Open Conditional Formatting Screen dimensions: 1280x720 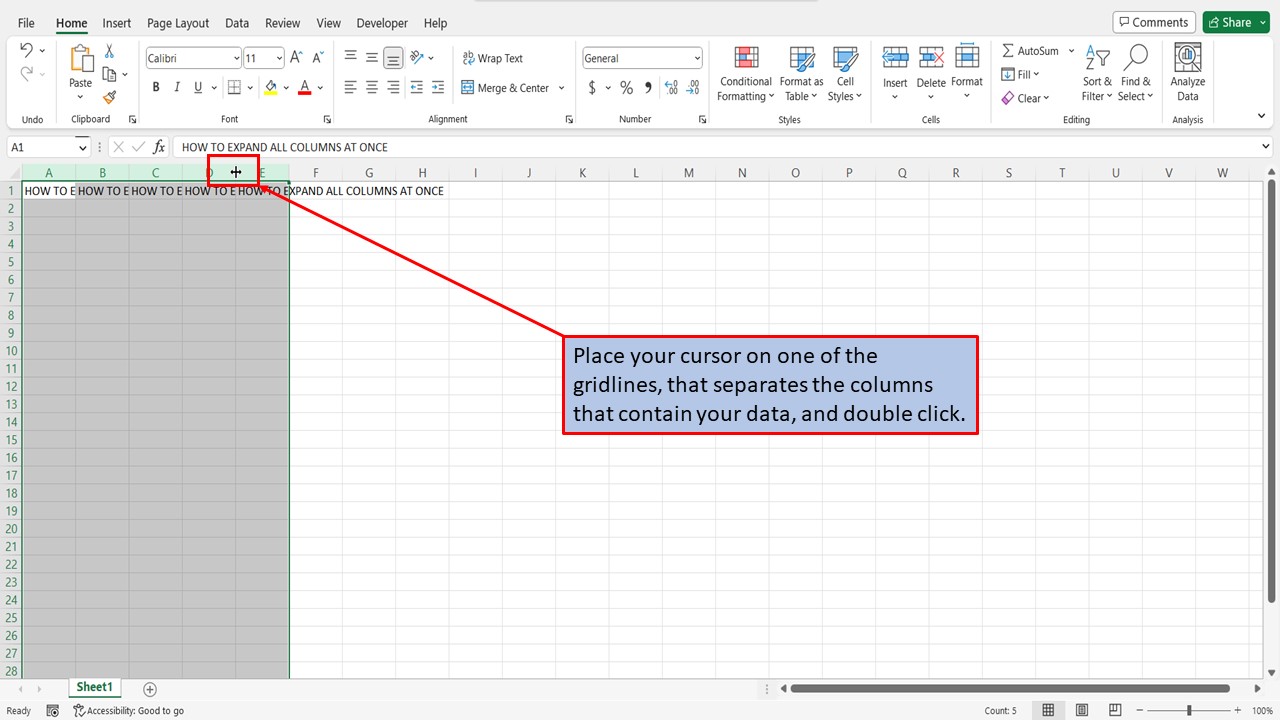point(745,73)
